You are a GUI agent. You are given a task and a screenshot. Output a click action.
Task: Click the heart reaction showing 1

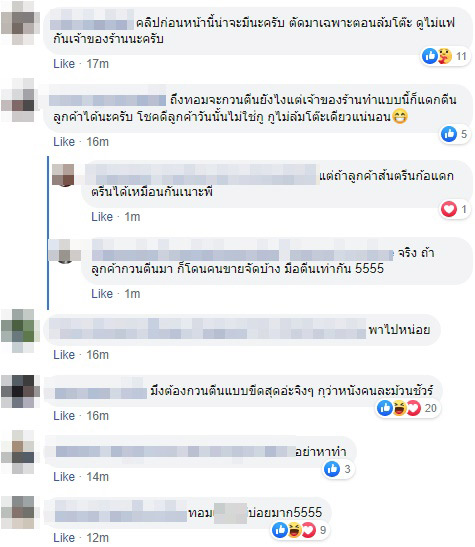[x=454, y=209]
